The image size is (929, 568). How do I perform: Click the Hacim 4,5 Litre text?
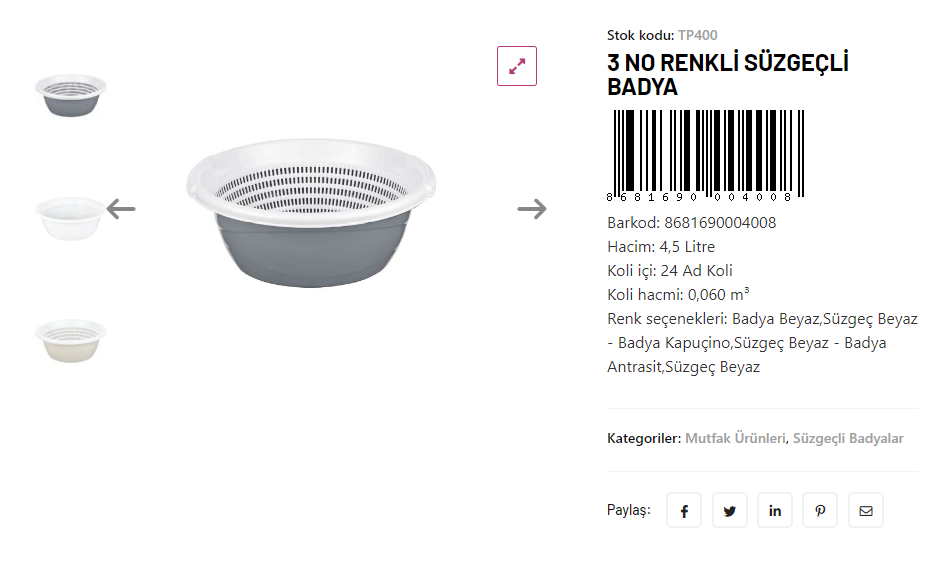661,247
